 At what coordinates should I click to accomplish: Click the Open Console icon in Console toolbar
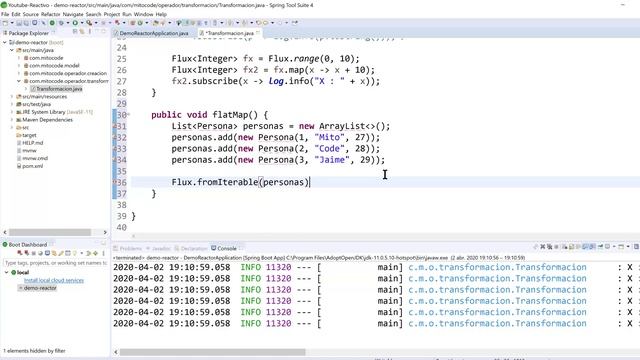coord(621,247)
